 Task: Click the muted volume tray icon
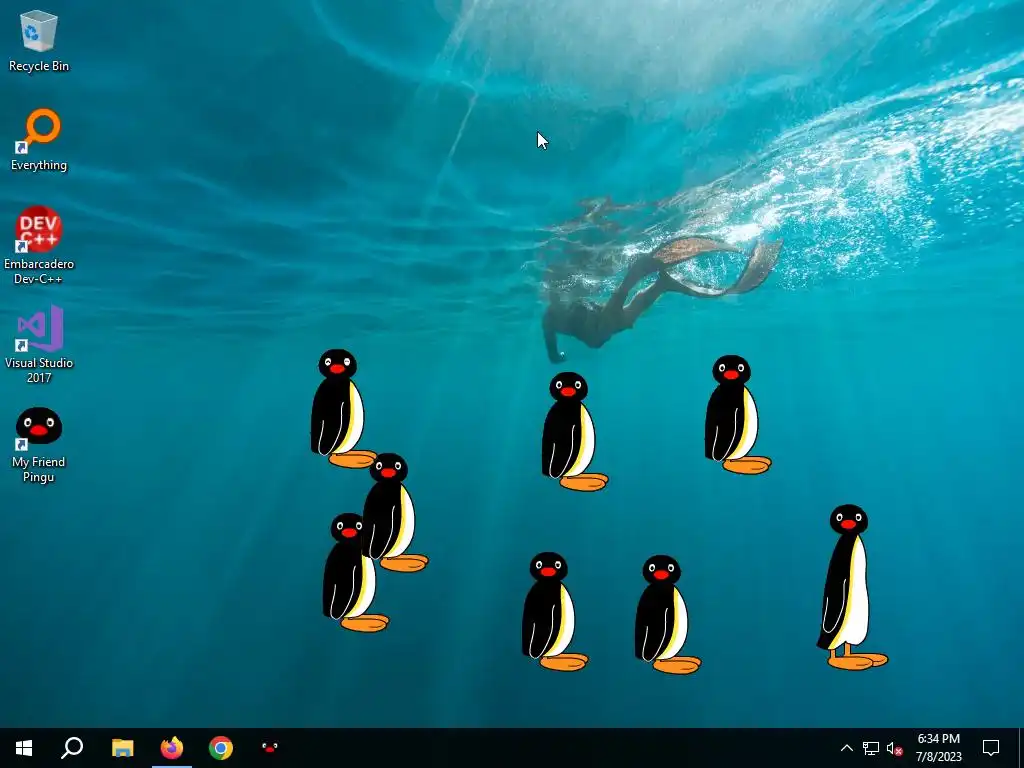pyautogui.click(x=895, y=748)
